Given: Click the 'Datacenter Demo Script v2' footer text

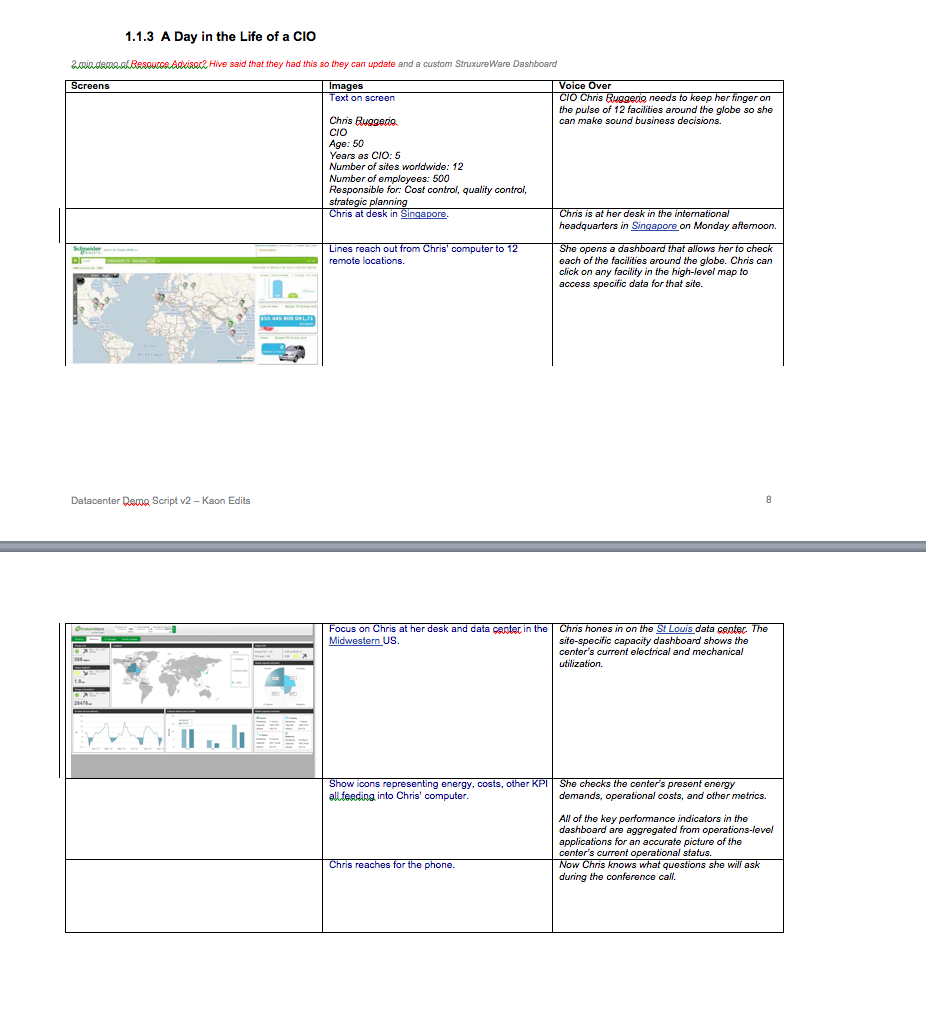Looking at the screenshot, I should coord(161,500).
